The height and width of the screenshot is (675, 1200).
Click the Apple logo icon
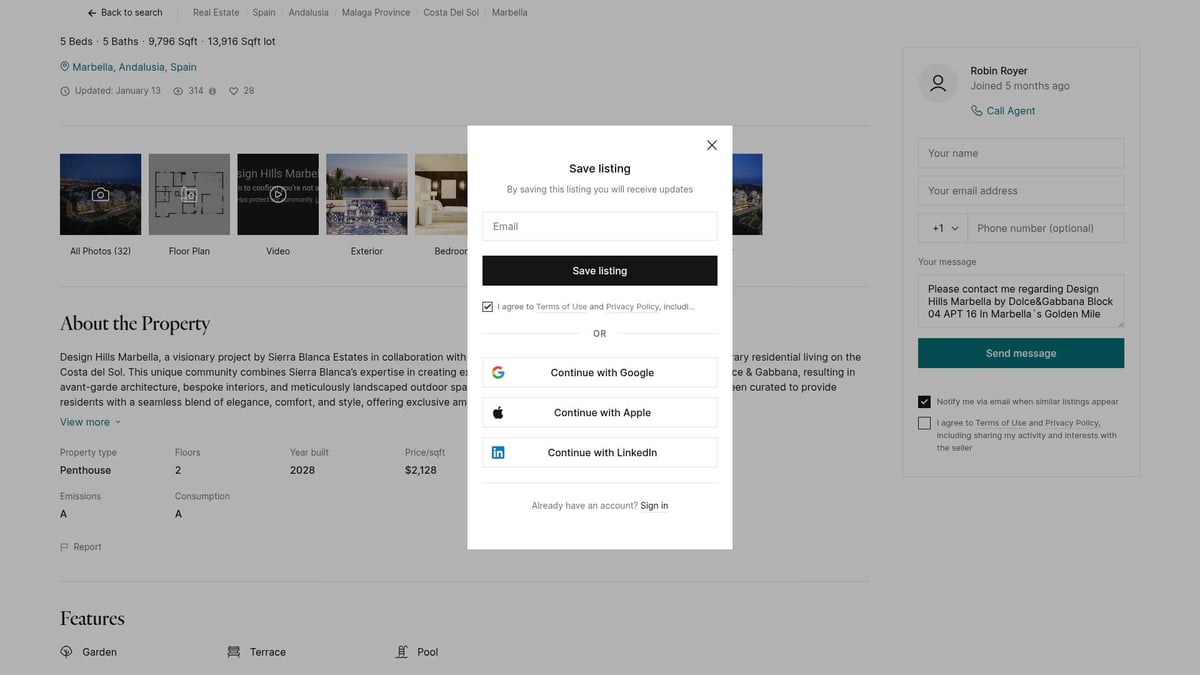tap(498, 413)
